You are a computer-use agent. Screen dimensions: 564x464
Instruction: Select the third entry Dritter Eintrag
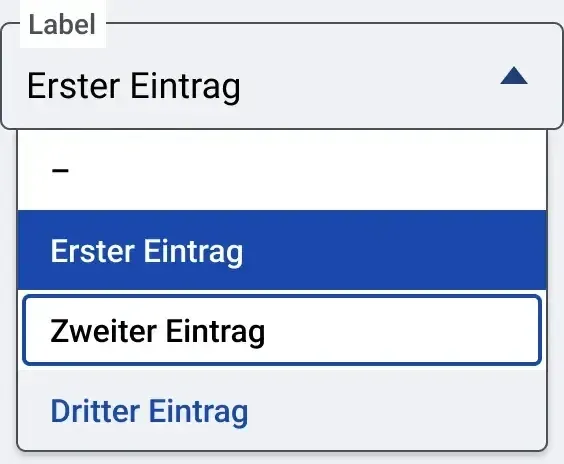282,410
